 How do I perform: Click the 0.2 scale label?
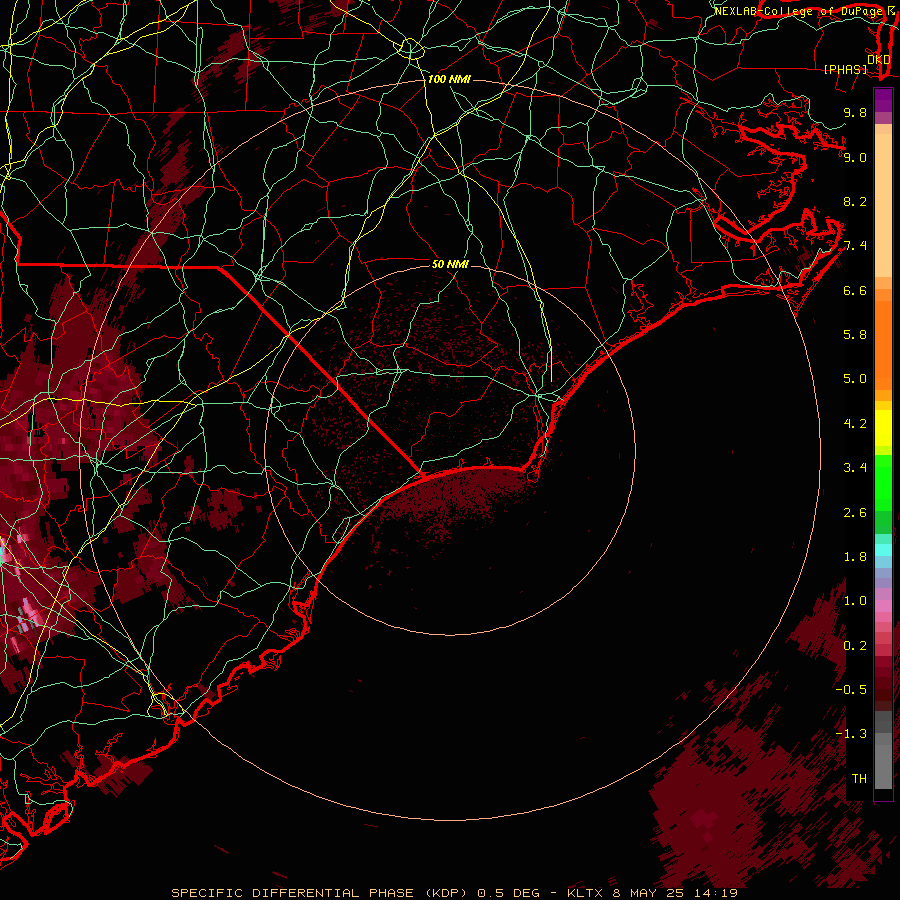point(855,646)
